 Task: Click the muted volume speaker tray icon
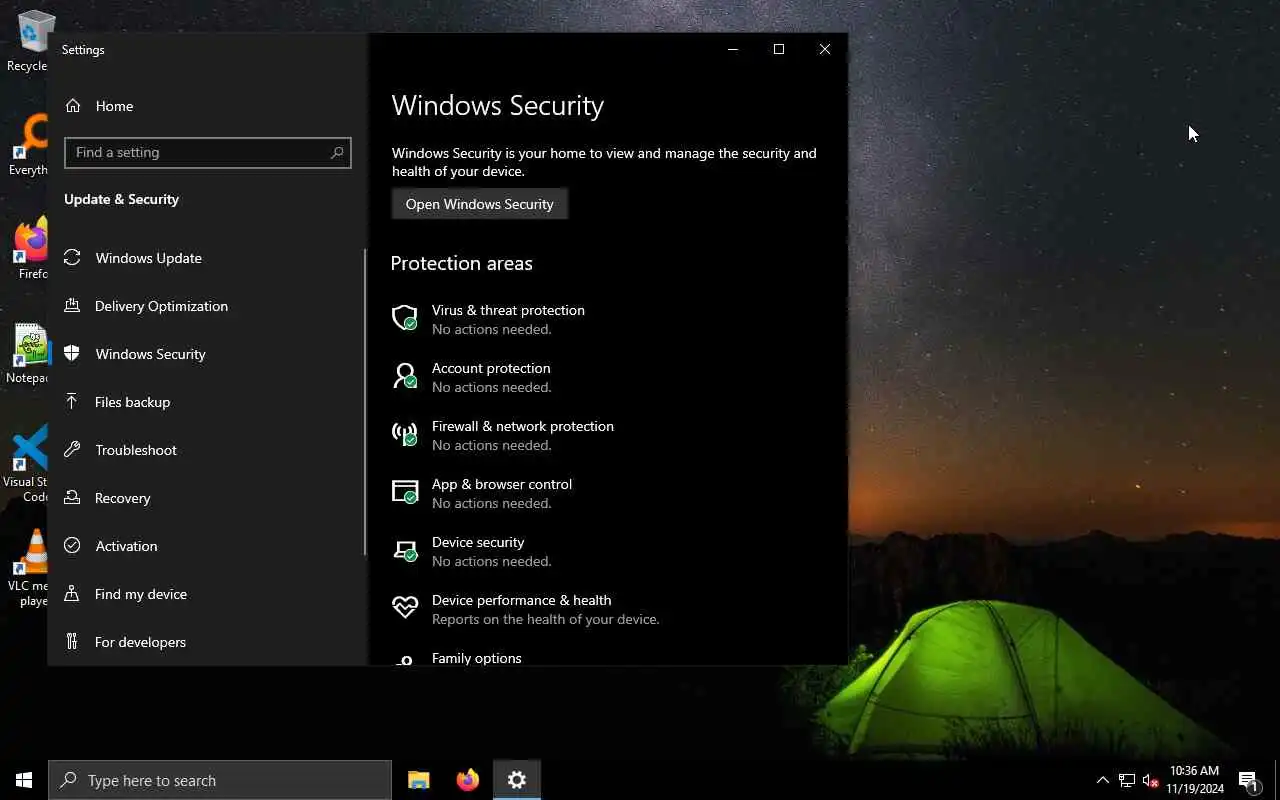[1151, 780]
